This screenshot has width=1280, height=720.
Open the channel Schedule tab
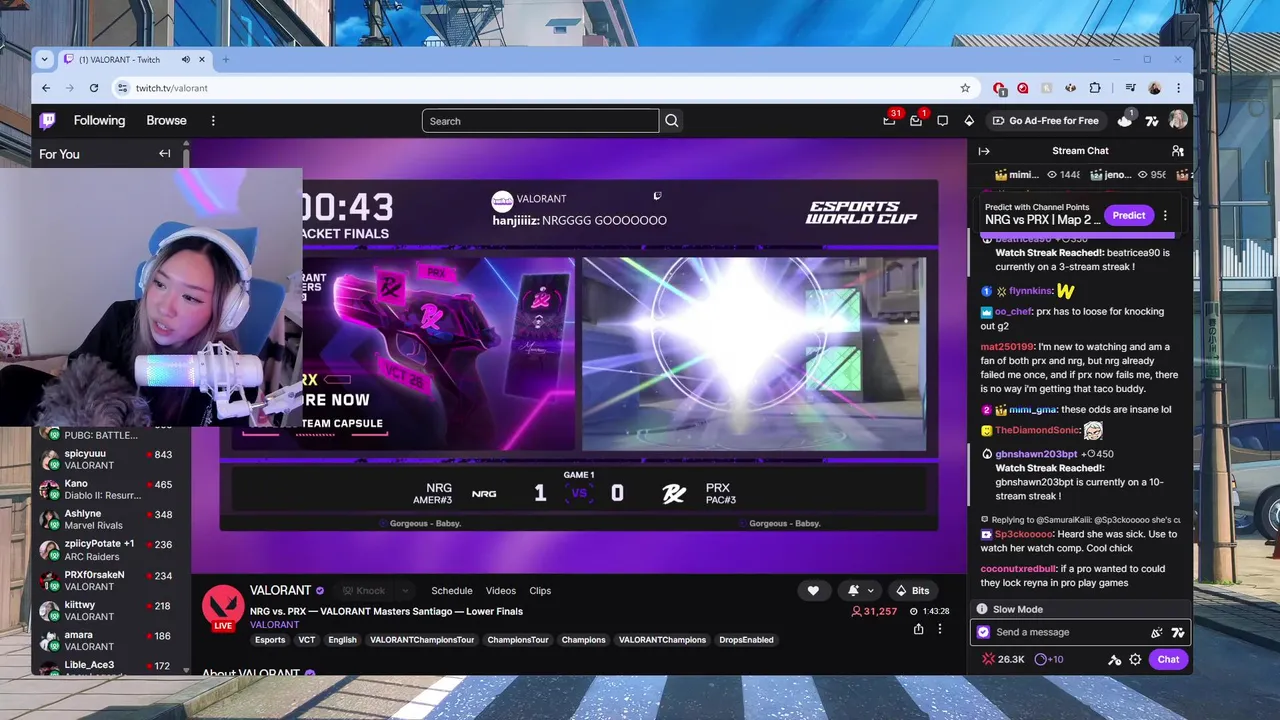[x=451, y=591]
